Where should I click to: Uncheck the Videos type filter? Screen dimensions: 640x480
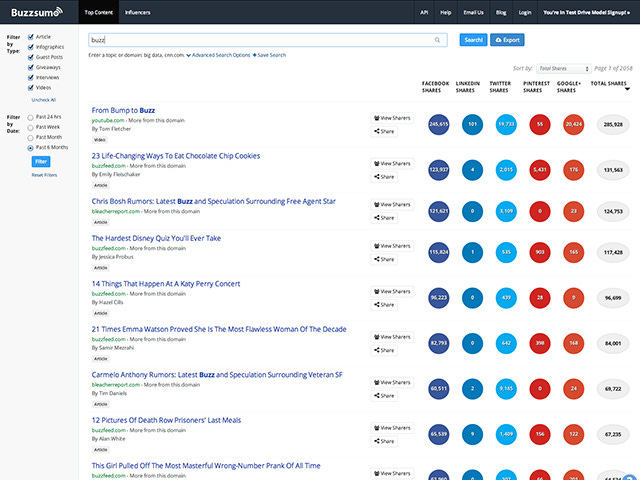pos(30,88)
